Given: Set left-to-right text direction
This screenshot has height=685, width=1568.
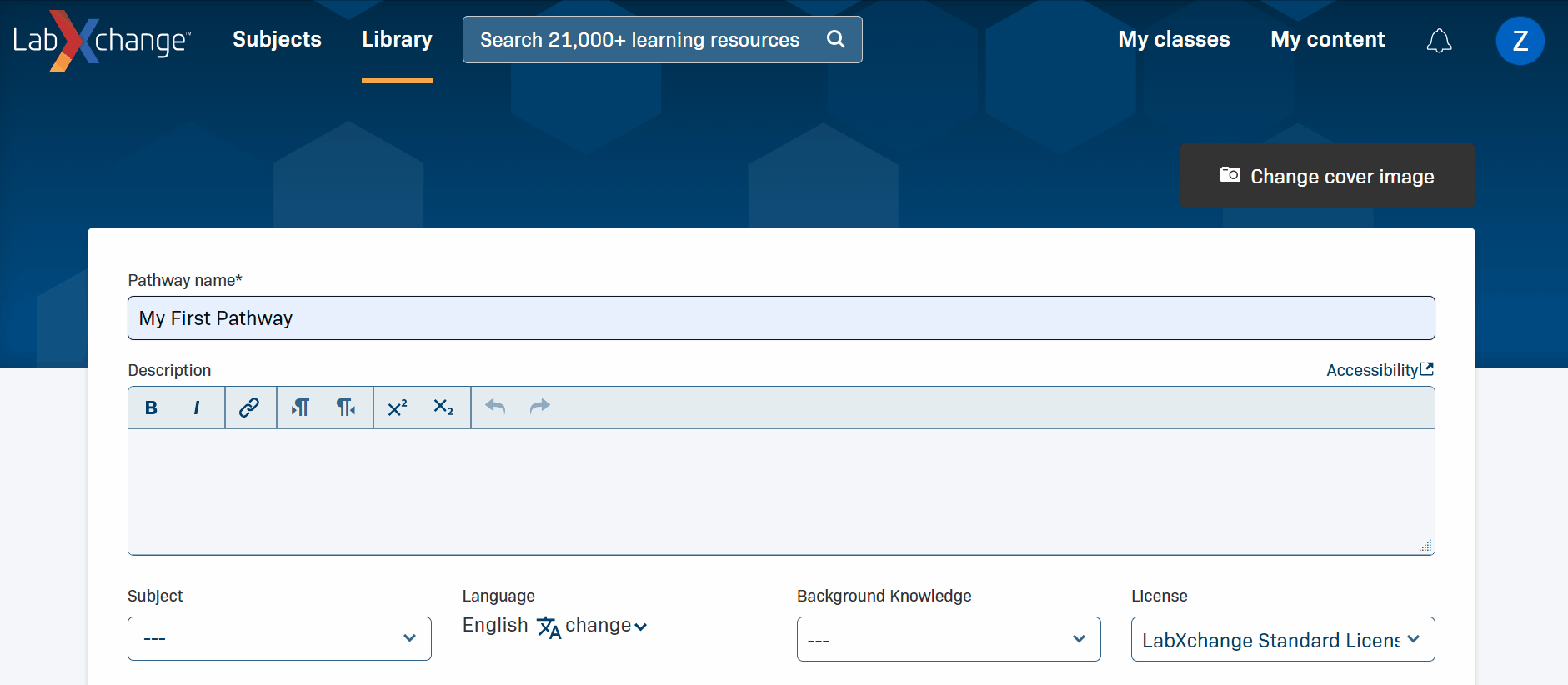Looking at the screenshot, I should tap(301, 407).
